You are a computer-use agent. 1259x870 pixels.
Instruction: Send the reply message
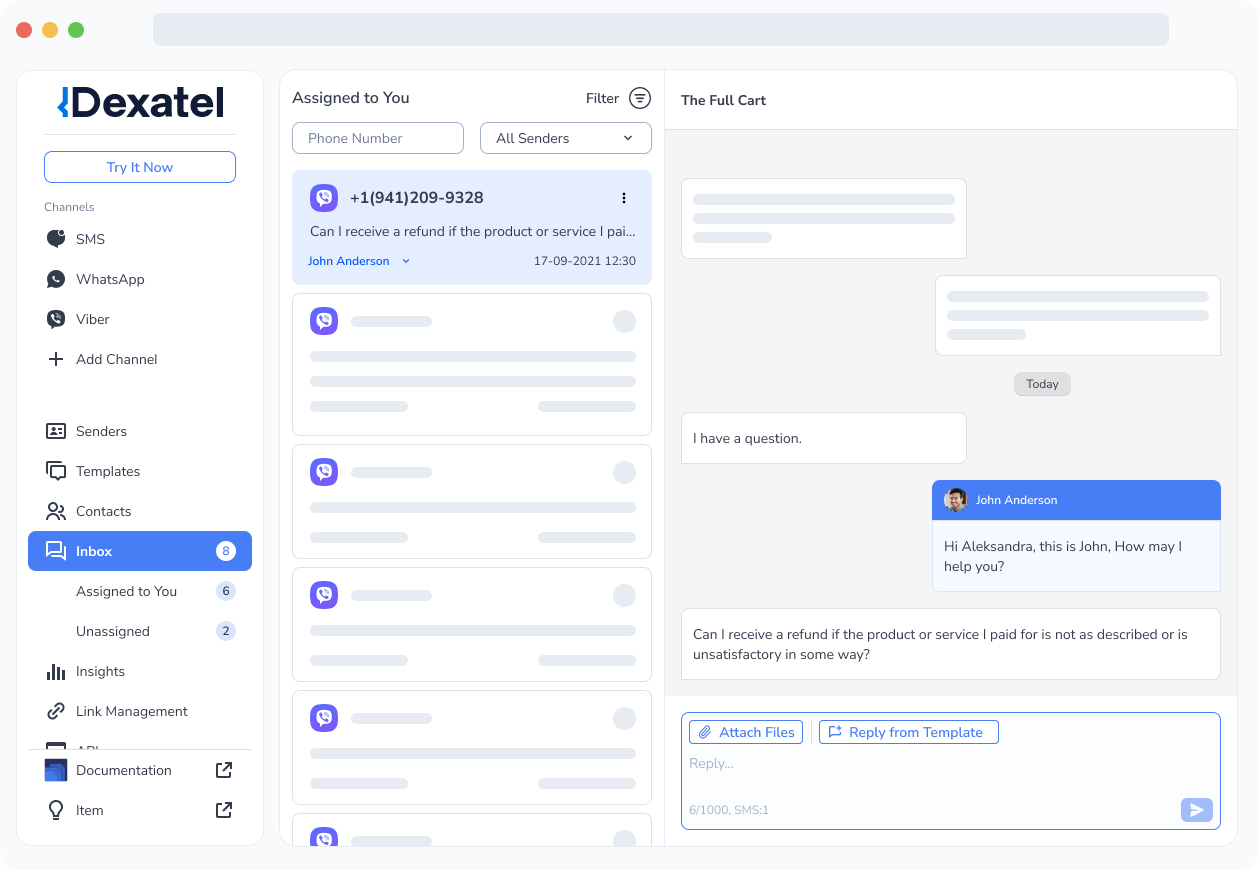[x=1196, y=810]
